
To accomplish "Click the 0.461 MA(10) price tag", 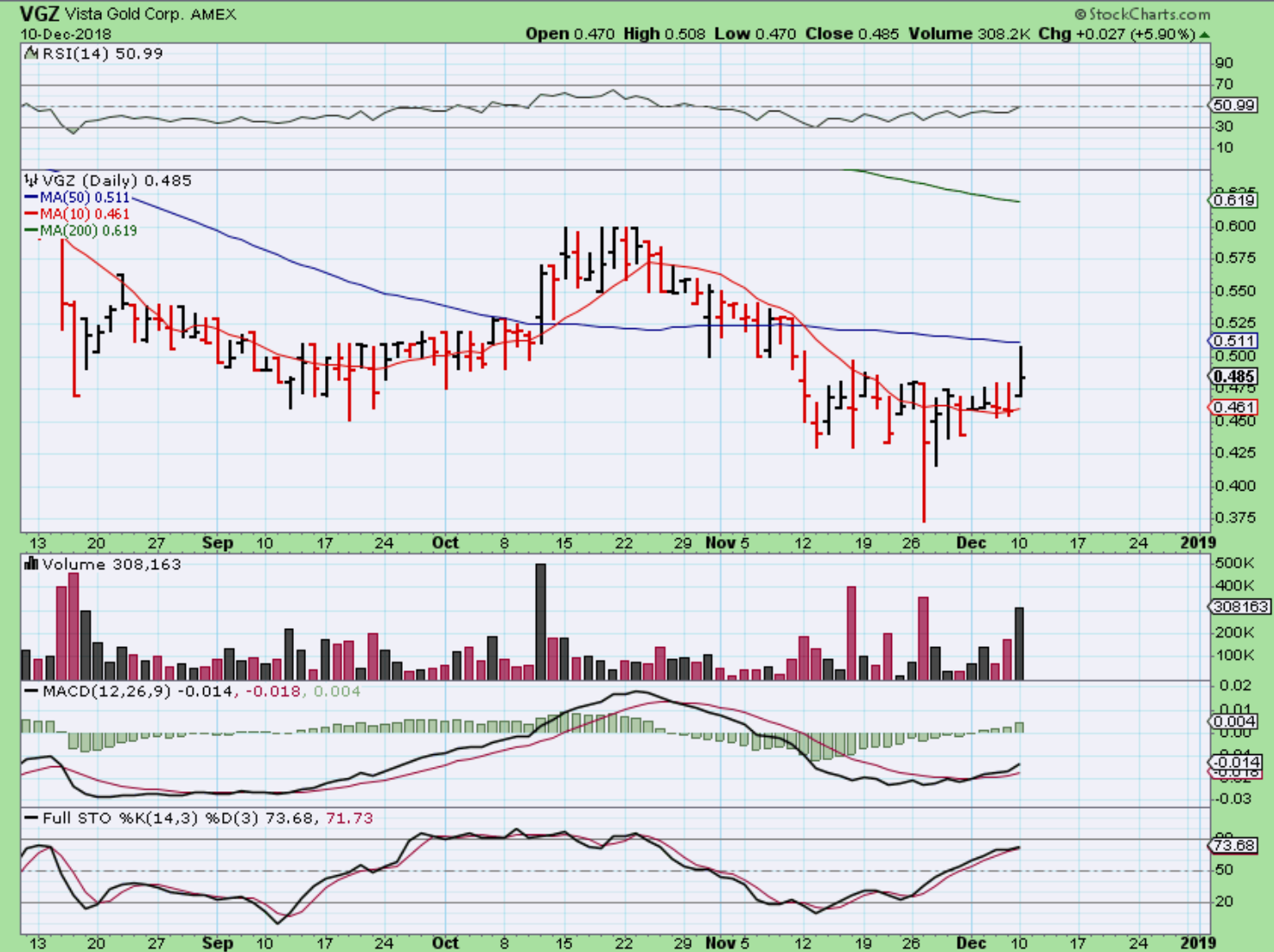I will point(1233,408).
